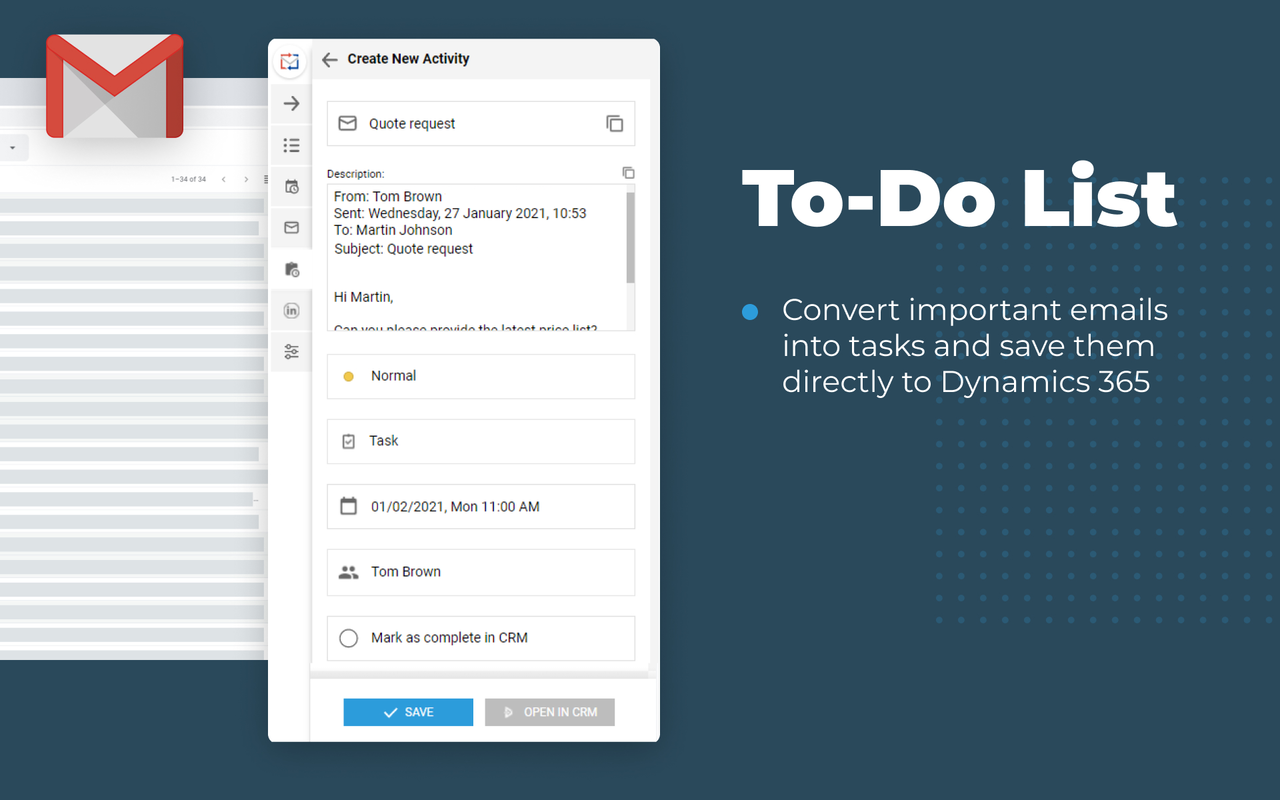Click the SAVE button
This screenshot has width=1280, height=800.
tap(408, 712)
